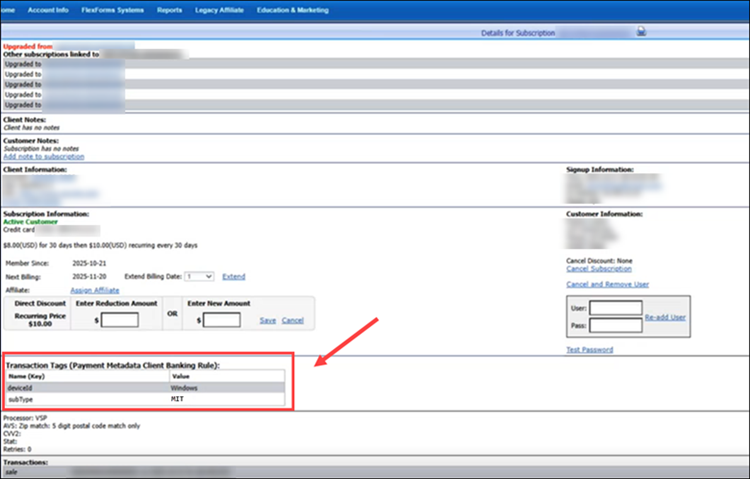Click the Cancel and Remove User link
750x479 pixels.
click(607, 284)
